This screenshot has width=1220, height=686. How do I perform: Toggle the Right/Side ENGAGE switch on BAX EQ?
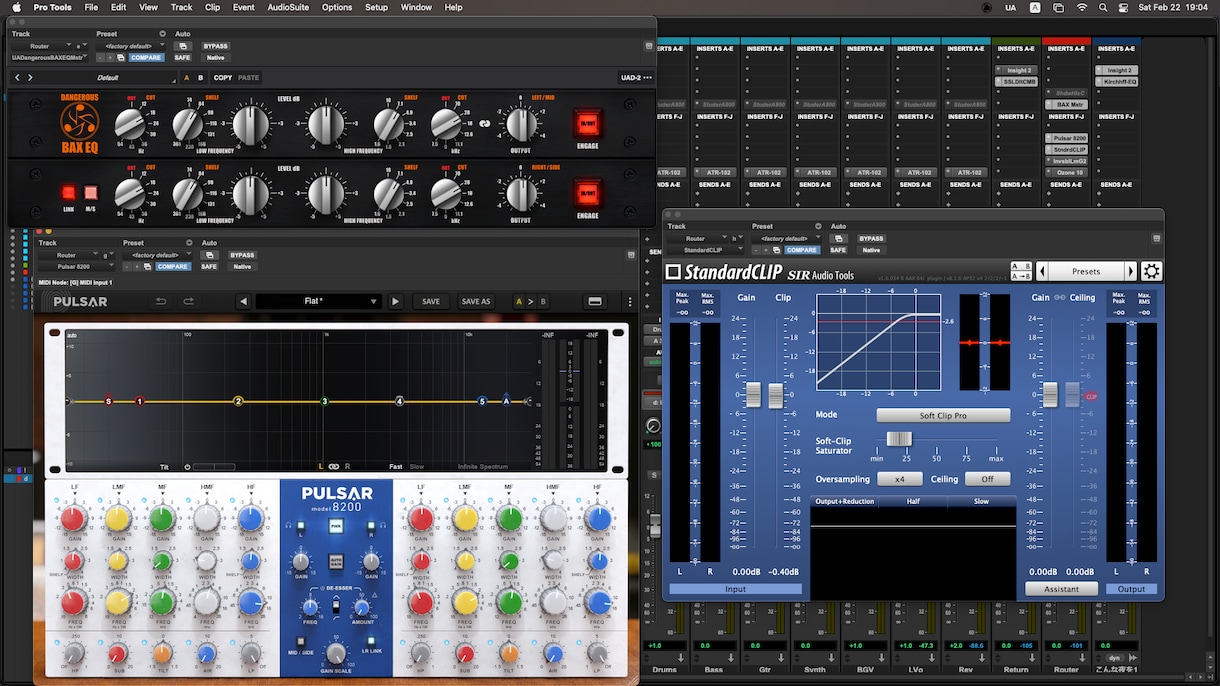[588, 194]
